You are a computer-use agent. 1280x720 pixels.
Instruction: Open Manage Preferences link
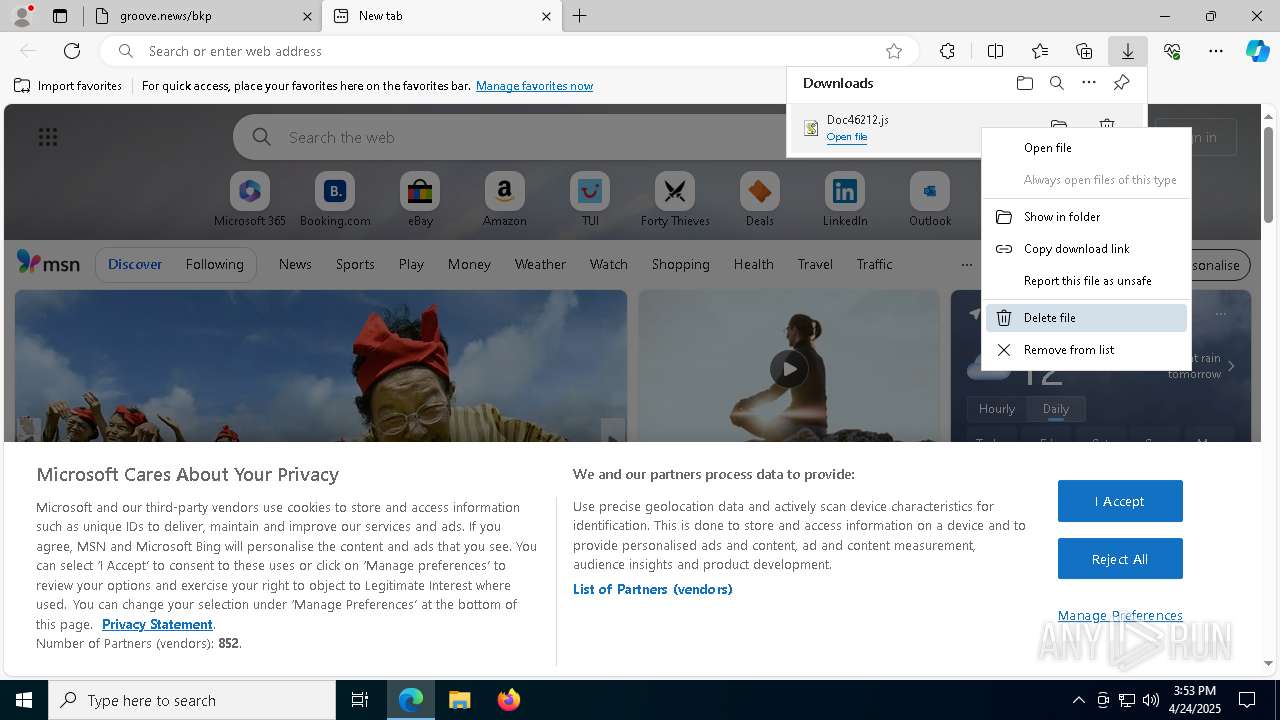1120,615
